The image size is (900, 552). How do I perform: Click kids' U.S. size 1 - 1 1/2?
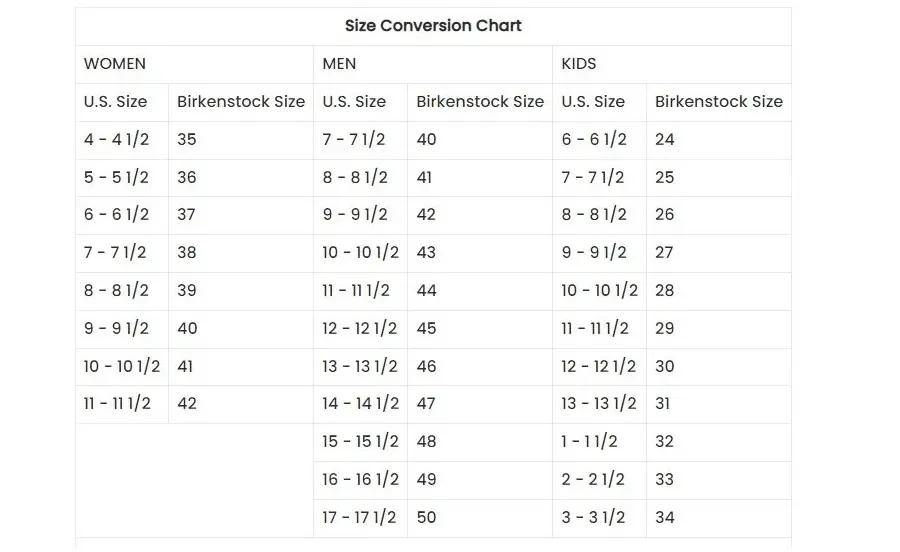pyautogui.click(x=589, y=441)
